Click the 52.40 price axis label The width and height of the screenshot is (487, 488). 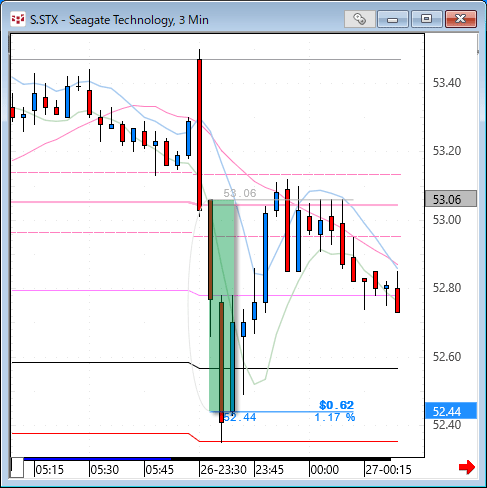447,425
